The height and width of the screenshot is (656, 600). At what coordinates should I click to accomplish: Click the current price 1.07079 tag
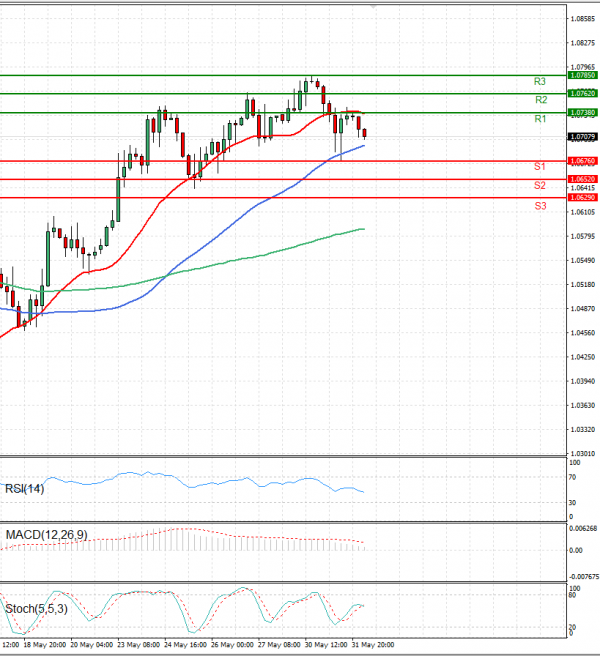coord(581,136)
